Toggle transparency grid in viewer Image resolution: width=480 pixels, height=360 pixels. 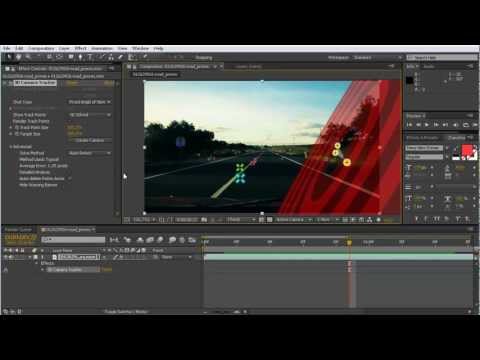pyautogui.click(x=270, y=220)
